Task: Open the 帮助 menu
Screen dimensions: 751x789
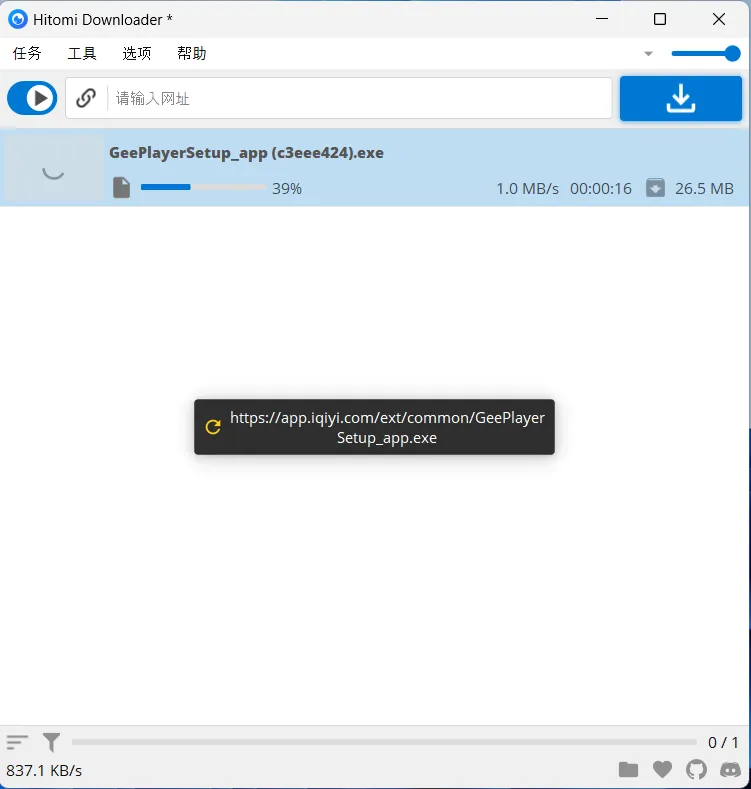Action: 191,53
